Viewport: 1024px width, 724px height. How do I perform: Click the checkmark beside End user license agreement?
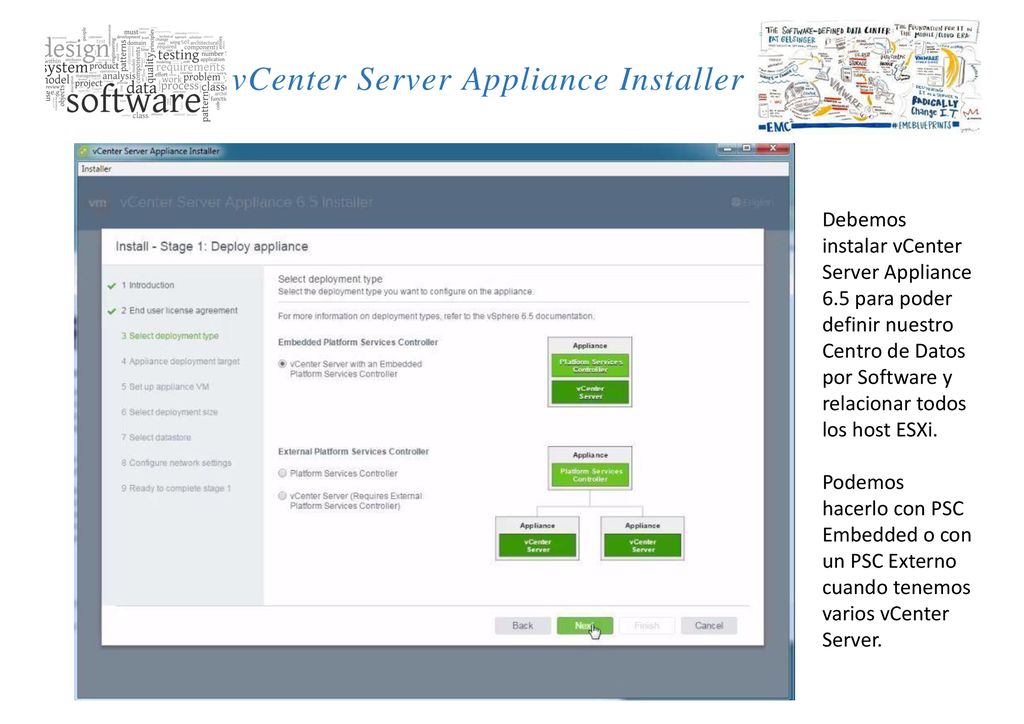(x=112, y=311)
